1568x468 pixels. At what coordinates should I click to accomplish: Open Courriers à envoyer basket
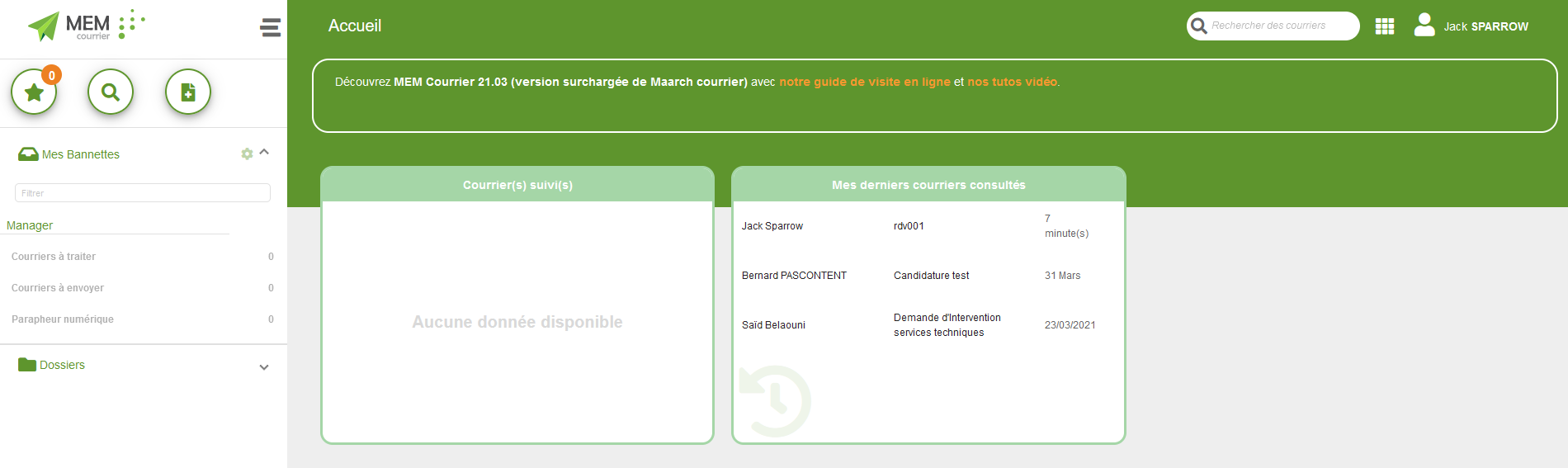58,288
